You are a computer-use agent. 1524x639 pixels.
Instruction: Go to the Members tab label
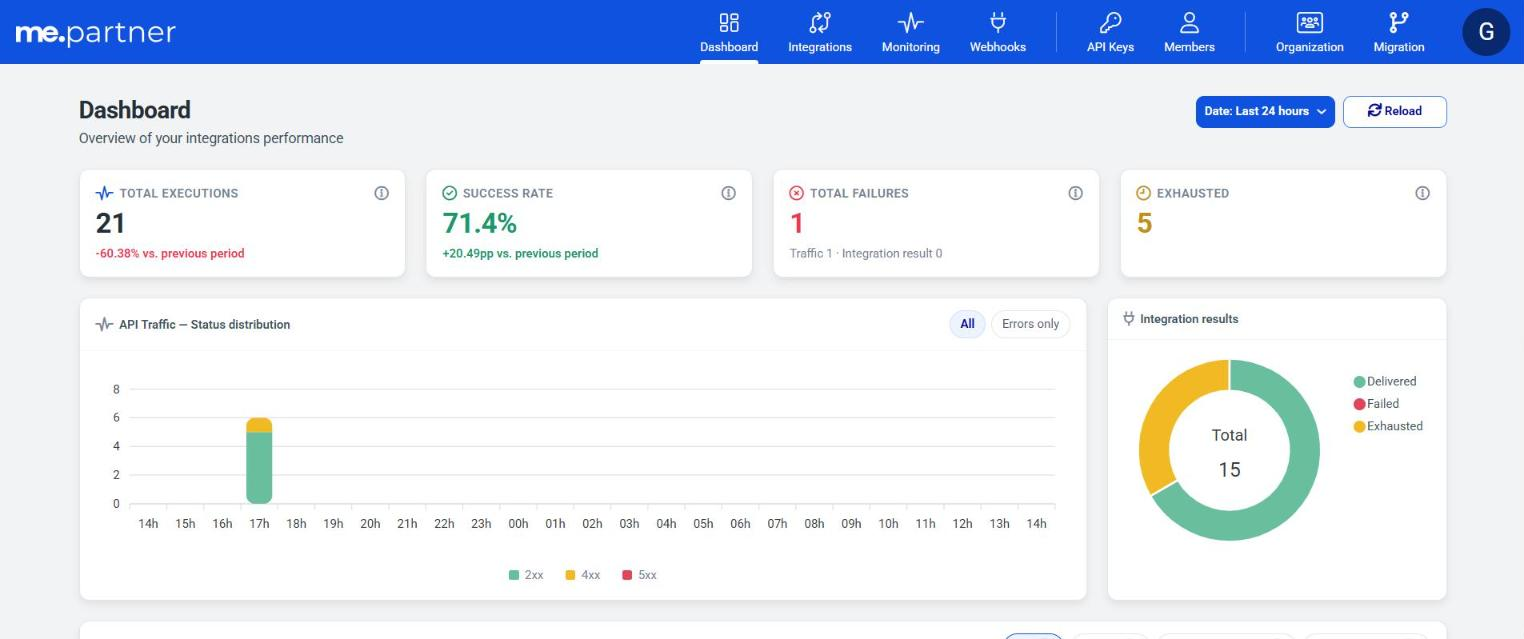coord(1189,47)
